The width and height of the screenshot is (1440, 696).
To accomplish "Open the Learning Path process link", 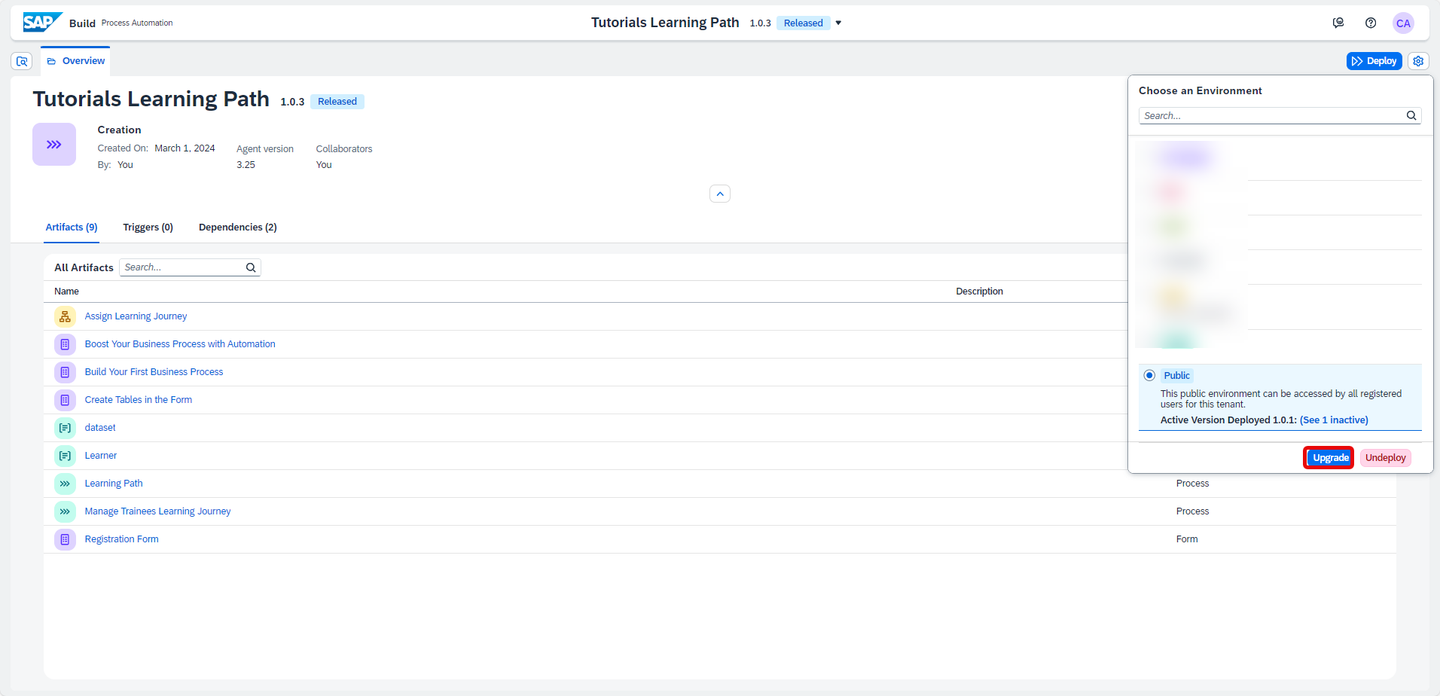I will [x=114, y=484].
